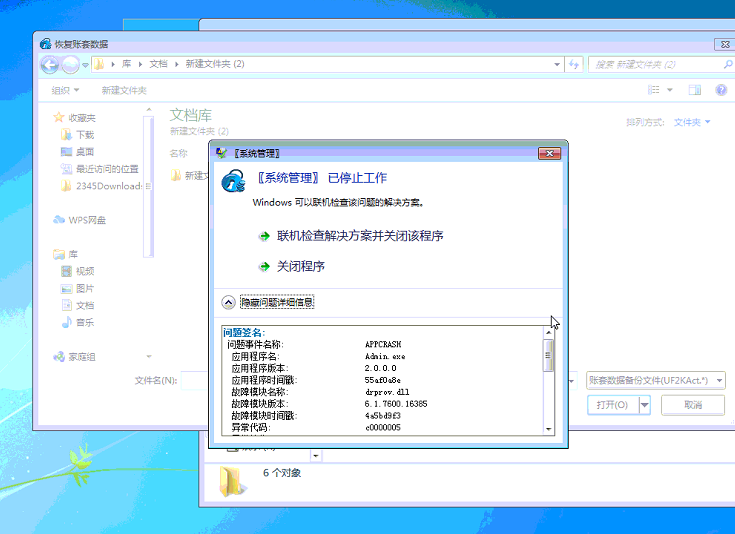This screenshot has width=735, height=534.
Task: Open the 排列方式 文件夹 dropdown
Action: coord(692,122)
